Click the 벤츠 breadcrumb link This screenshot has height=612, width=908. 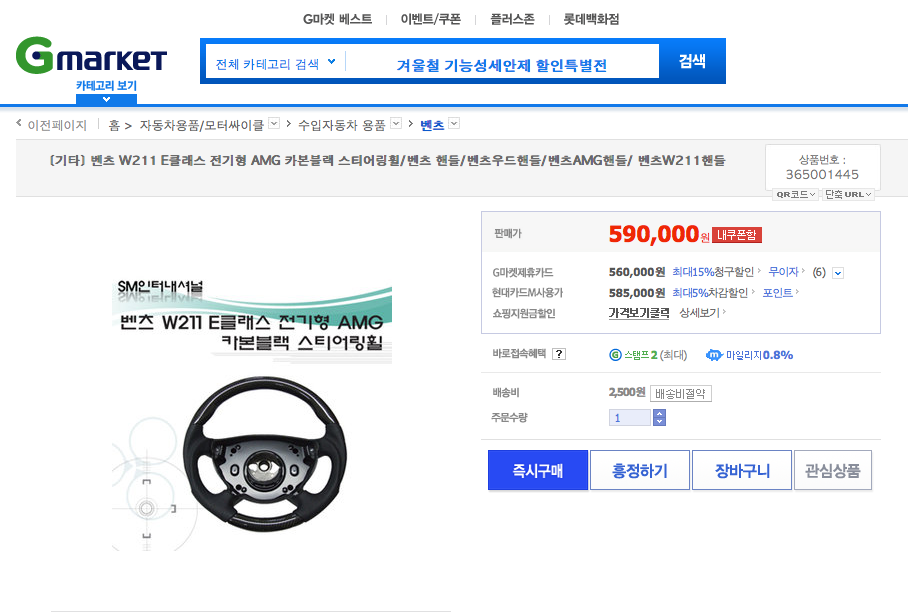(x=432, y=125)
